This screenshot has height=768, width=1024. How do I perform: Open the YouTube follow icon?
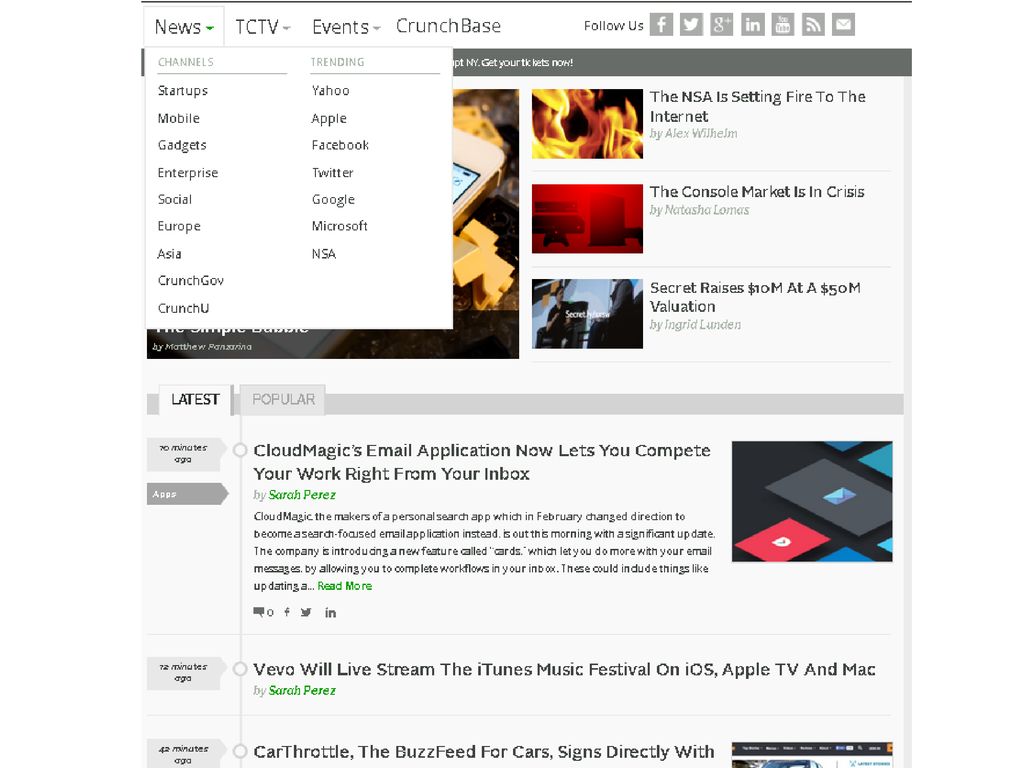(x=782, y=25)
